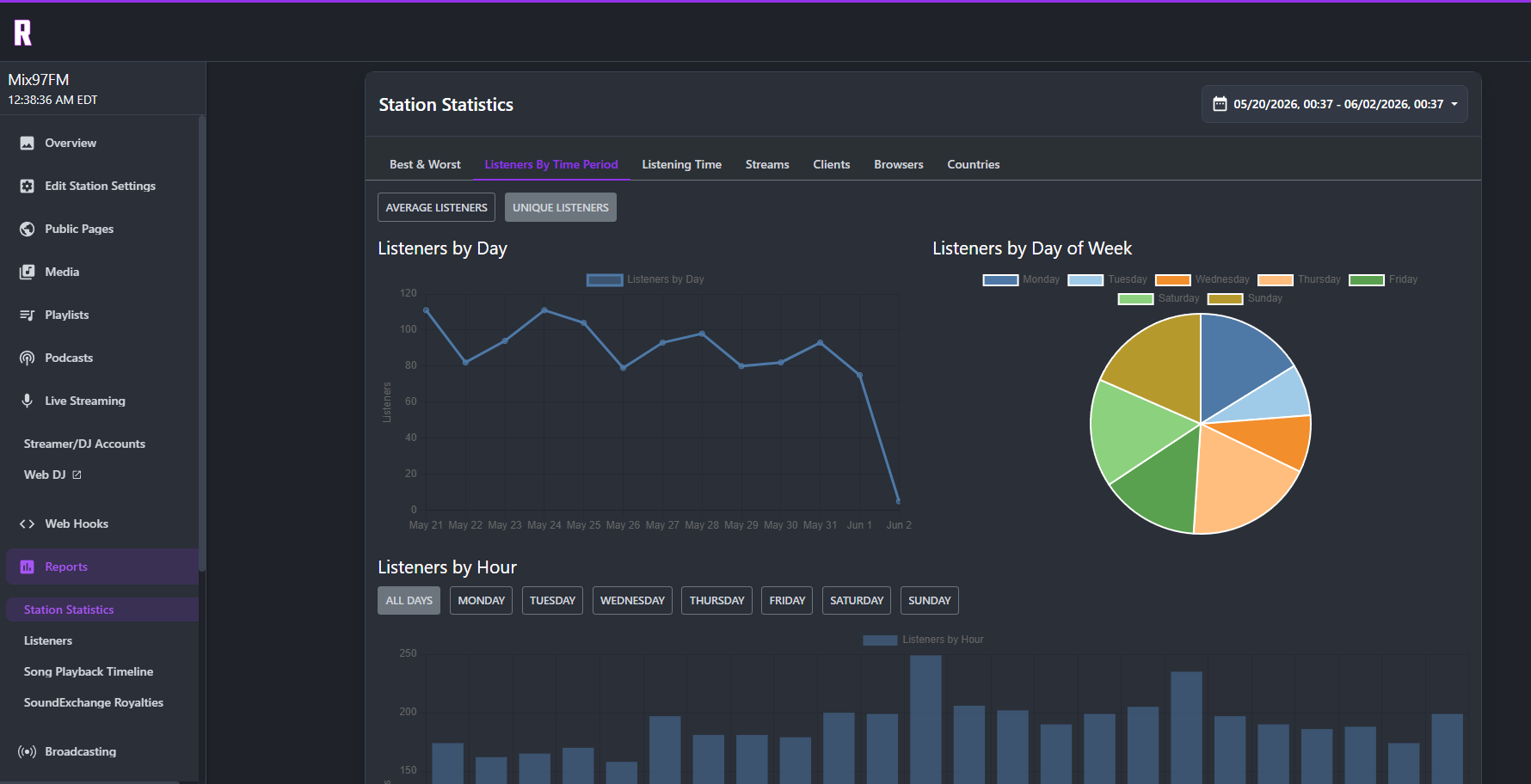The image size is (1531, 784).
Task: Click the Media library icon
Action: pyautogui.click(x=28, y=272)
